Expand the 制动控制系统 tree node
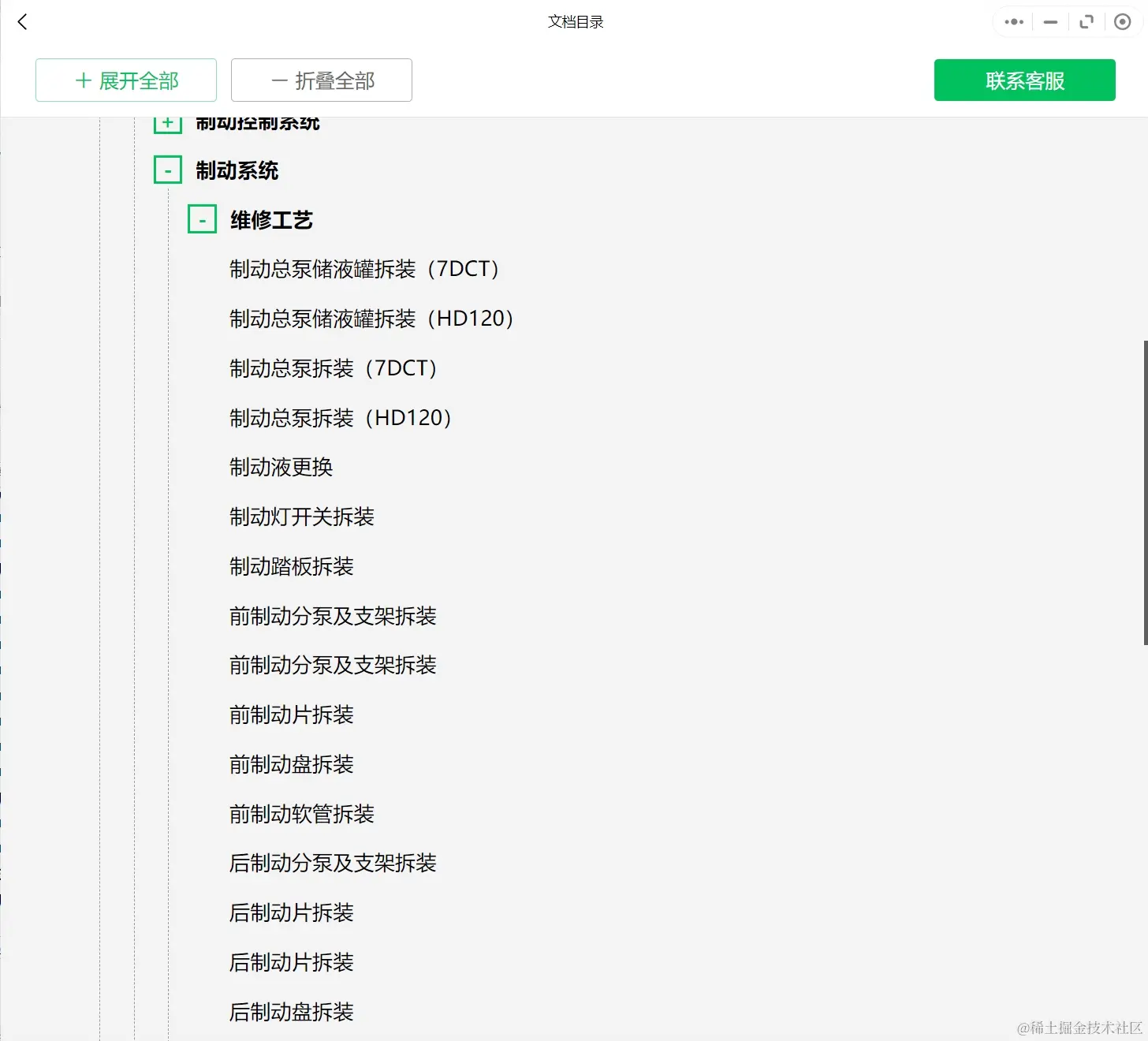1148x1041 pixels. coord(167,122)
